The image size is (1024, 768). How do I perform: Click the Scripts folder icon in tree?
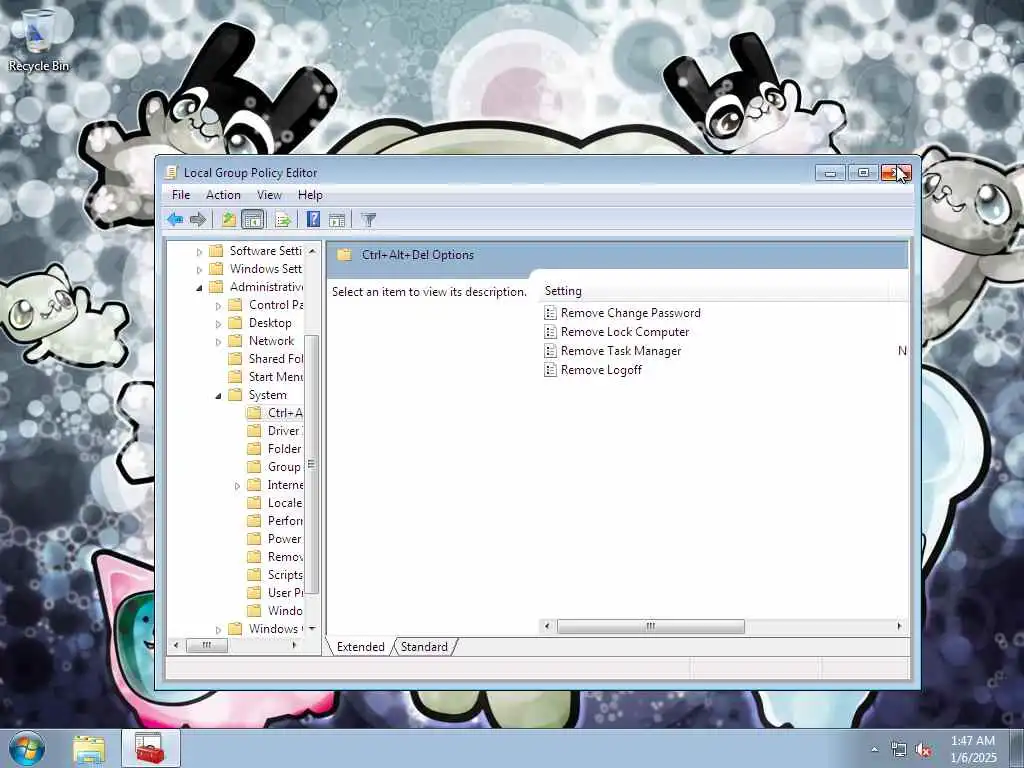coord(254,575)
